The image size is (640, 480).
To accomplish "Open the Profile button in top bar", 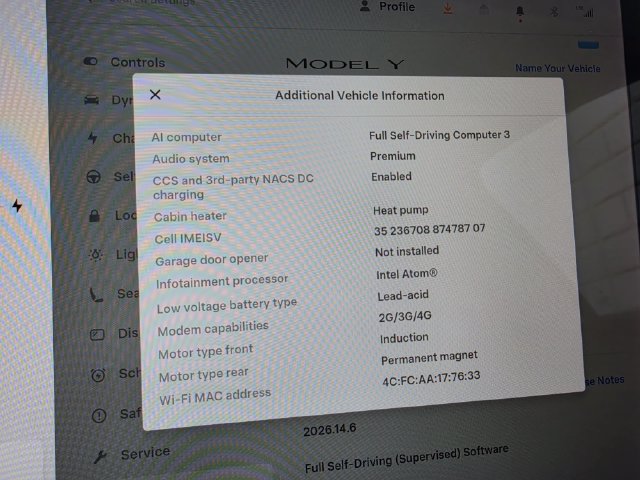I will pos(388,7).
